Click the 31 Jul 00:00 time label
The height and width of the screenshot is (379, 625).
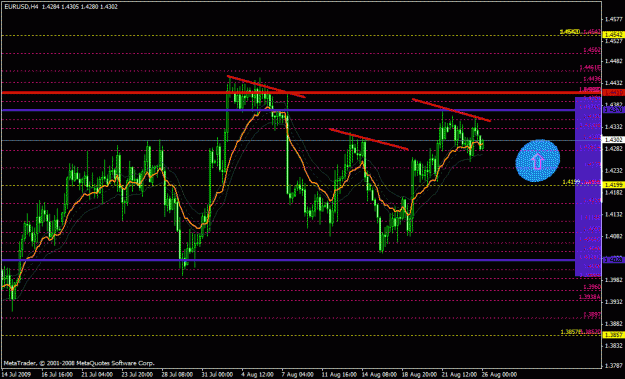click(x=217, y=375)
